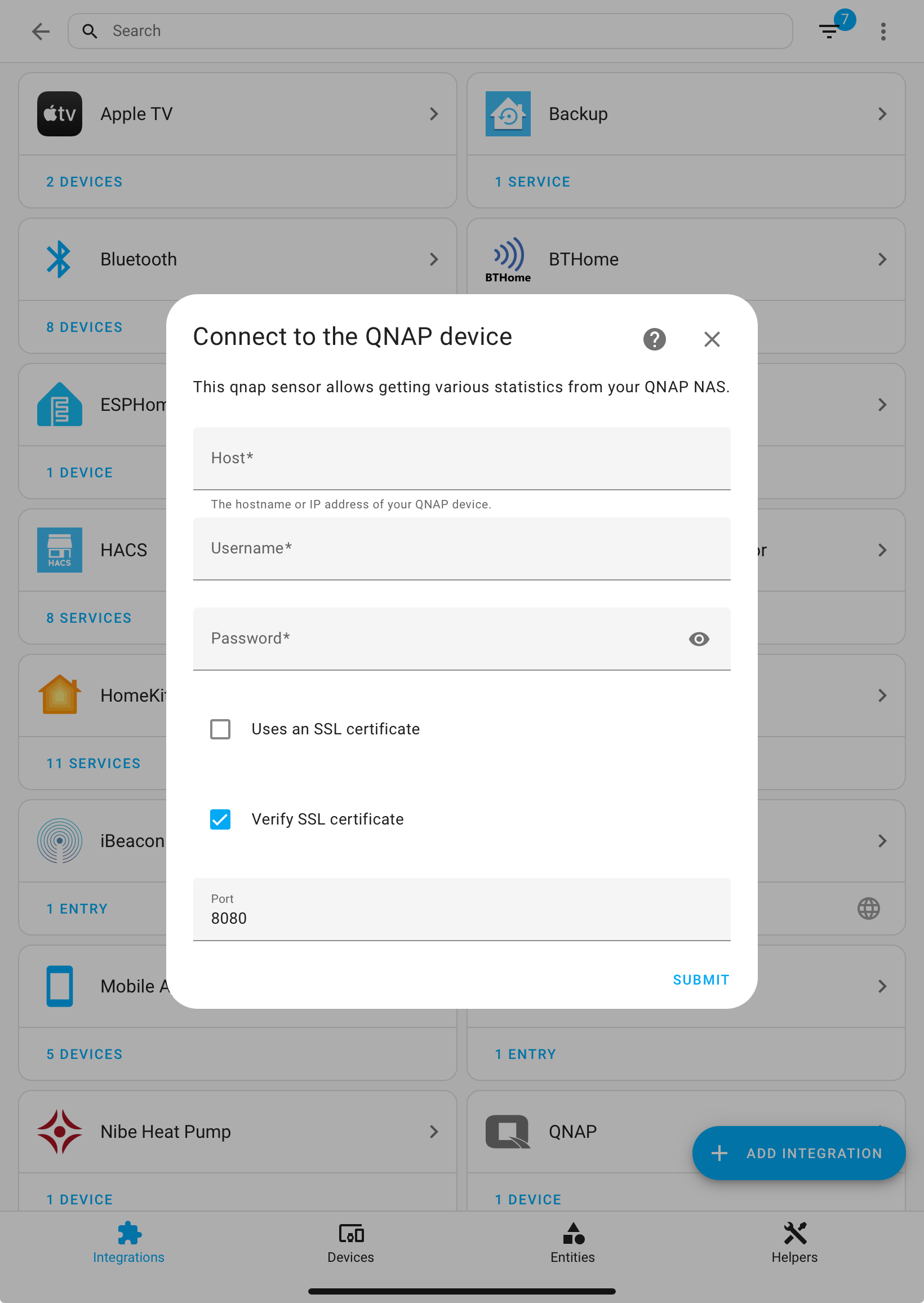Click the Apple TV integration icon
The width and height of the screenshot is (924, 1303).
(59, 113)
